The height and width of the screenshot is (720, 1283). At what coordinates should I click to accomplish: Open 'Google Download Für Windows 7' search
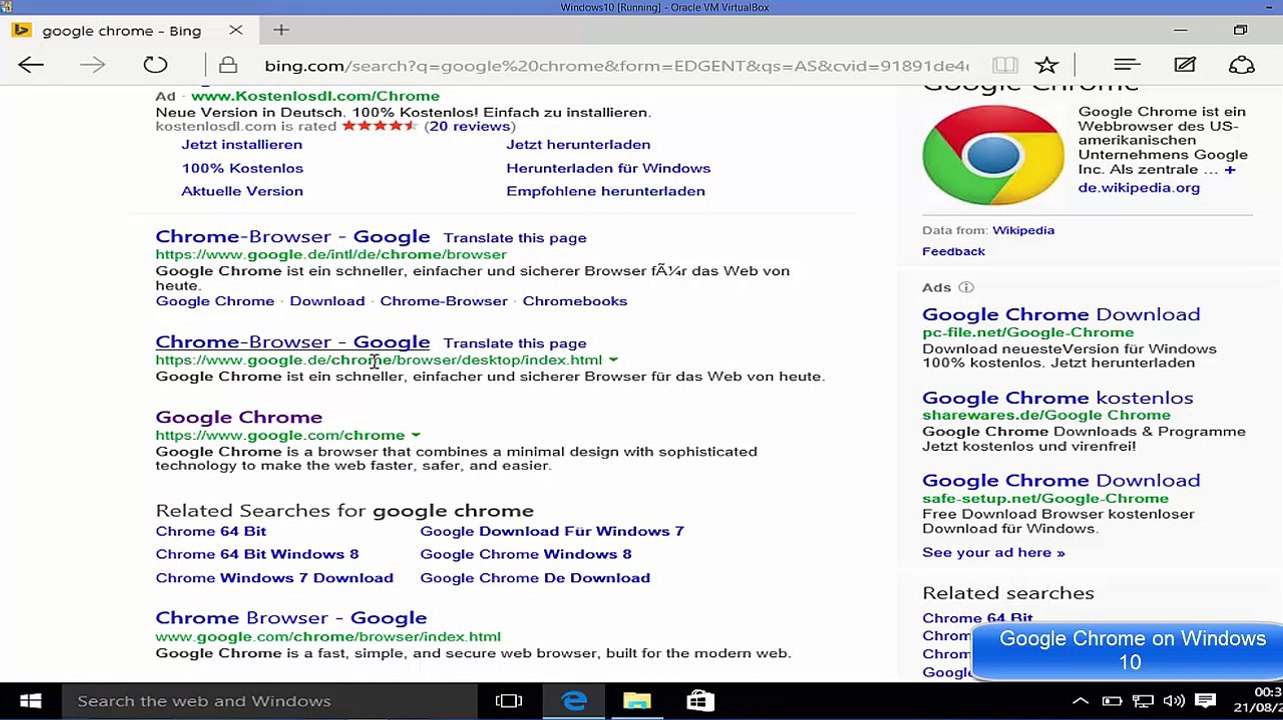point(552,531)
